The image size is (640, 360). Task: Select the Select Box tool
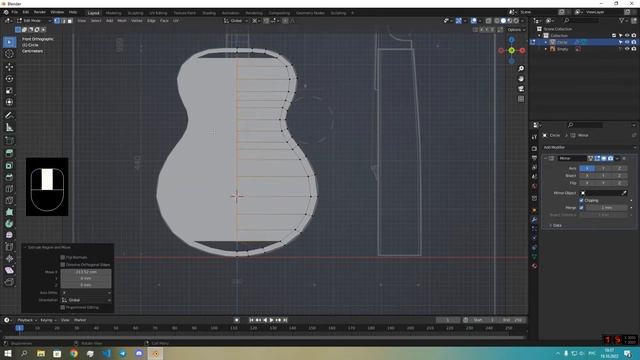pyautogui.click(x=9, y=42)
